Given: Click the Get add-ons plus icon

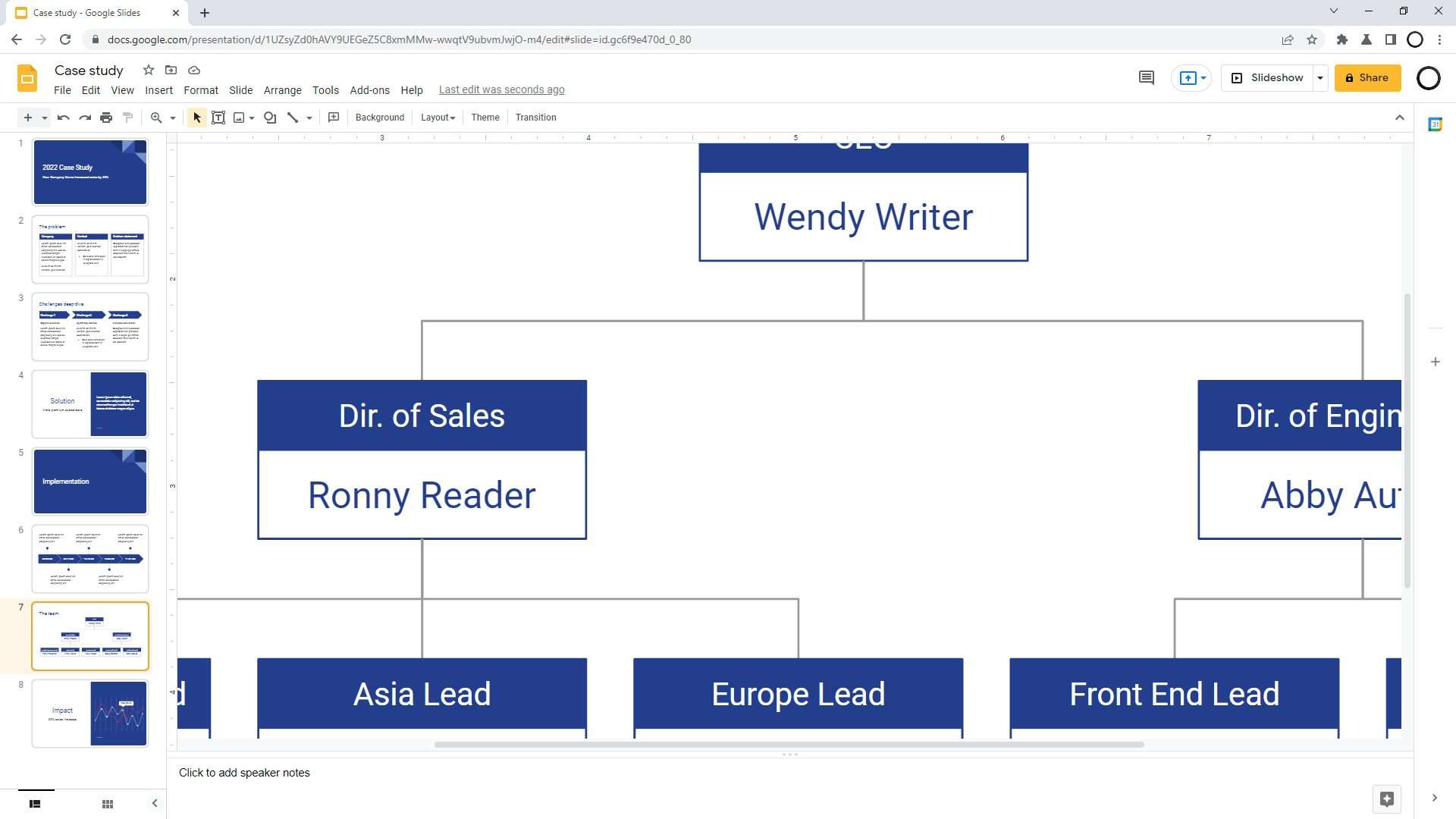Looking at the screenshot, I should point(1435,362).
